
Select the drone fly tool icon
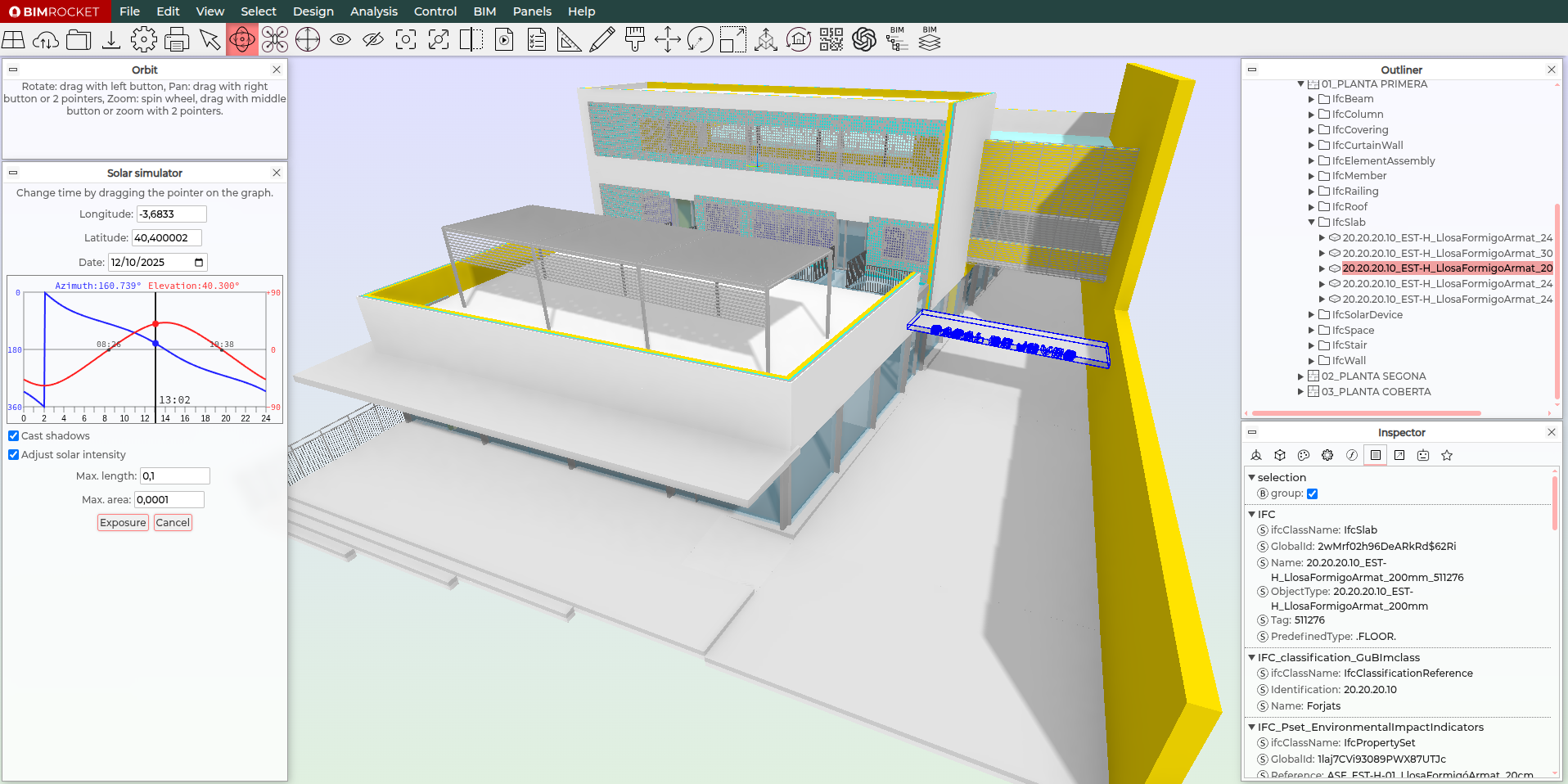pos(275,39)
